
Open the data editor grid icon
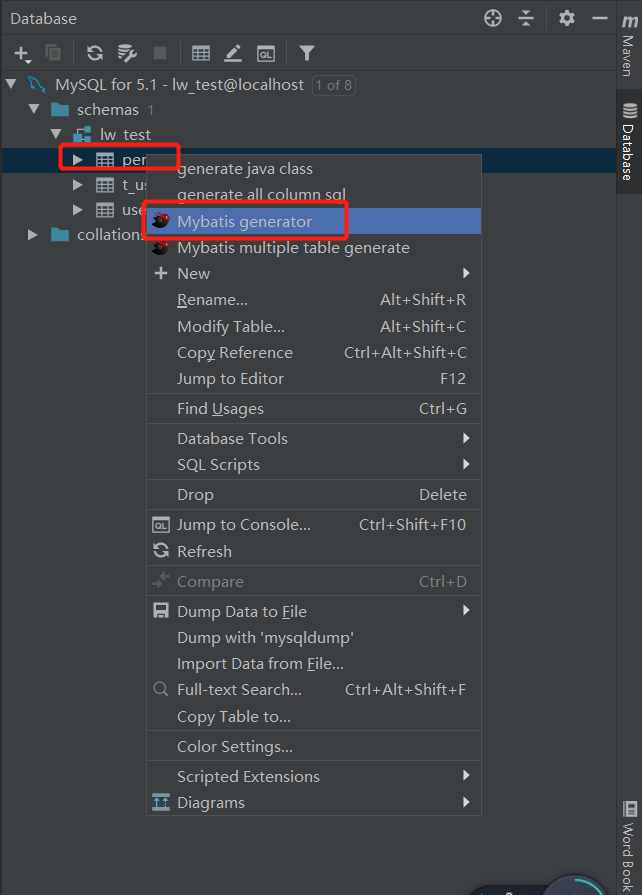pos(200,53)
